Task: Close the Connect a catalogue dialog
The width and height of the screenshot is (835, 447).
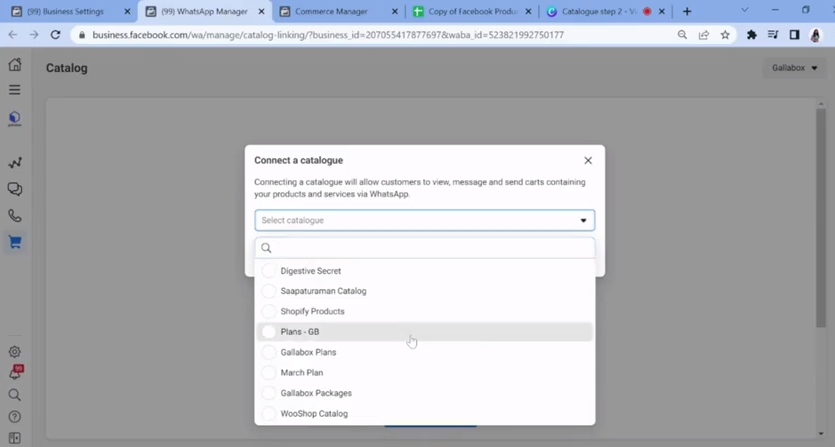Action: [588, 160]
